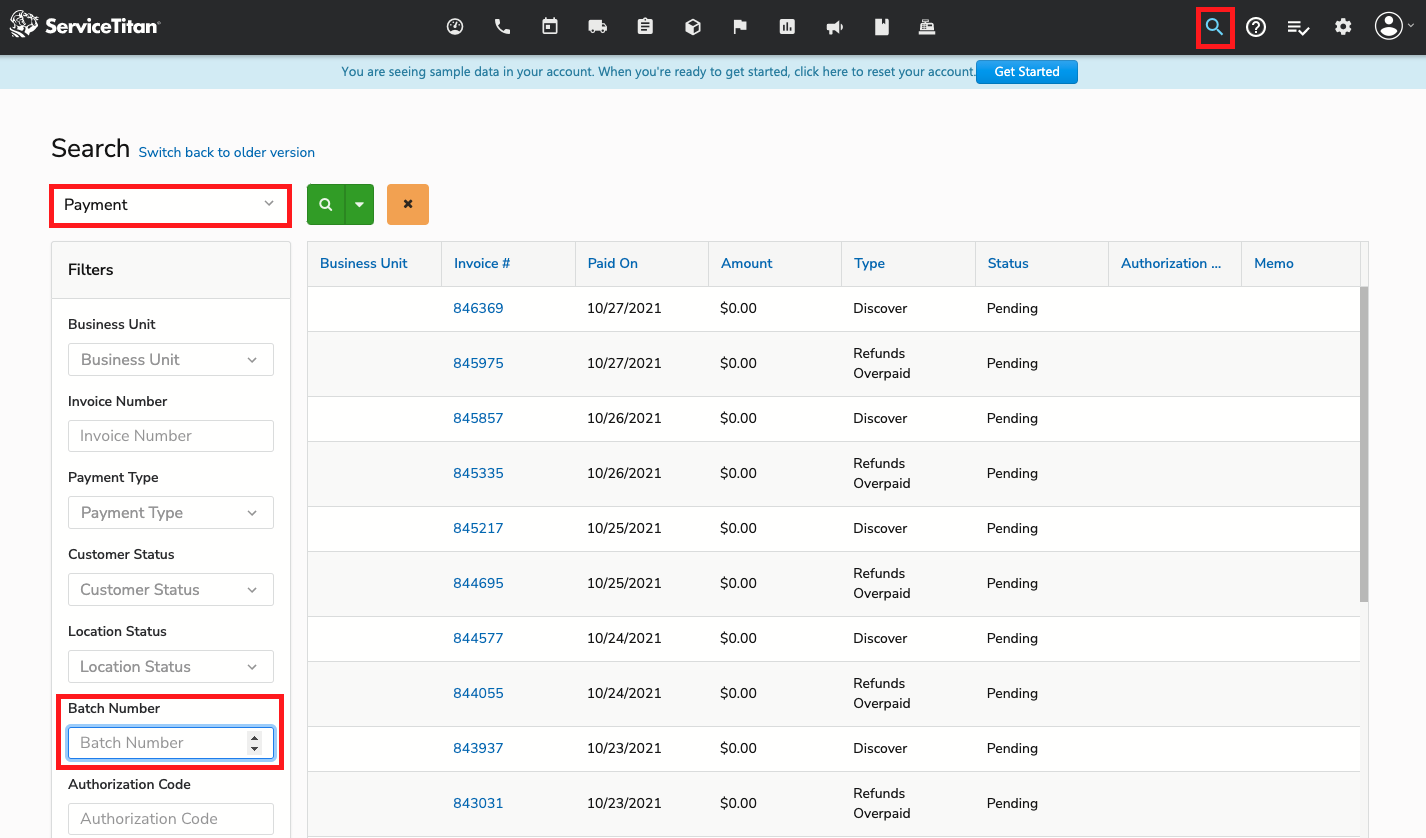Sort by Memo column header

pos(1274,264)
